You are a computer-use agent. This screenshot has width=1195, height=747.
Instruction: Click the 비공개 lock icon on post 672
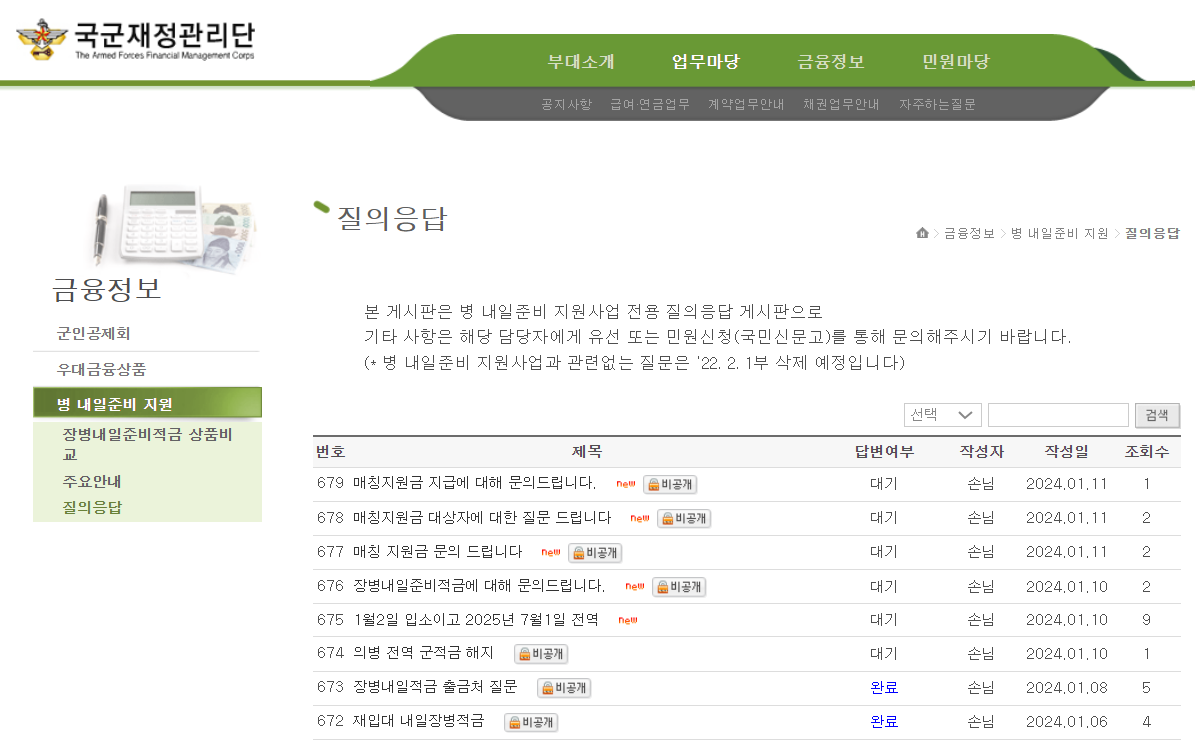point(531,722)
